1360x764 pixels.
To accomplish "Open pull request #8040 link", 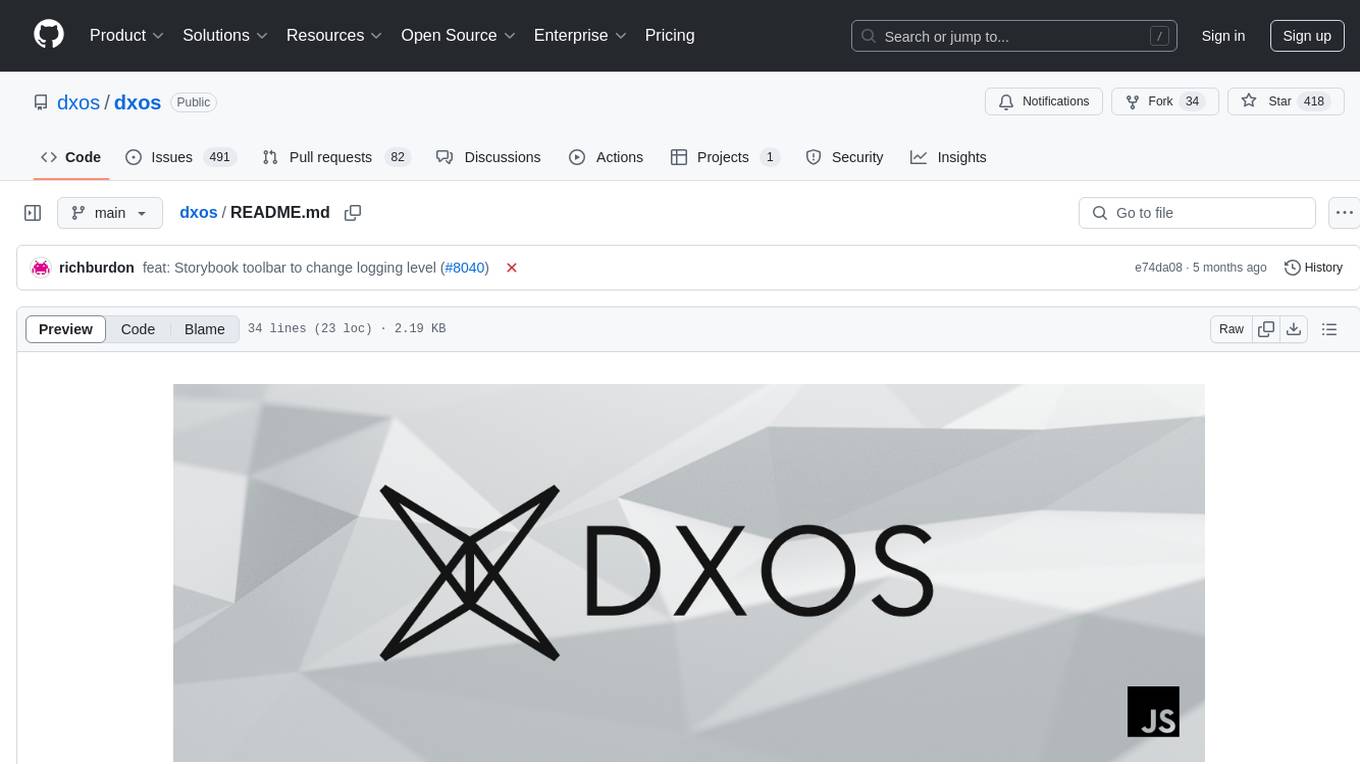I will pyautogui.click(x=464, y=268).
